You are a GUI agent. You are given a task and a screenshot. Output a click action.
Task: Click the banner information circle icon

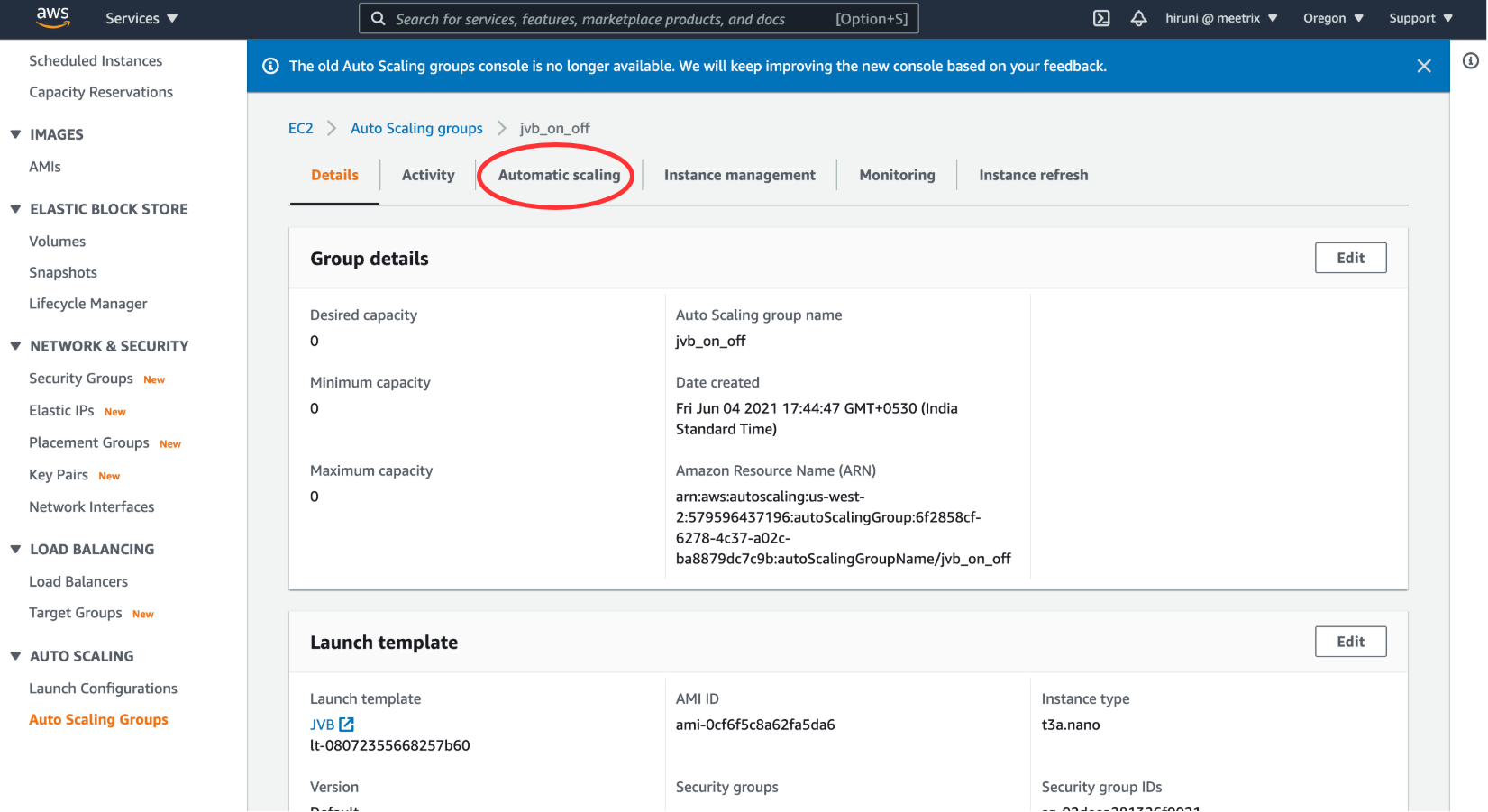pos(270,66)
